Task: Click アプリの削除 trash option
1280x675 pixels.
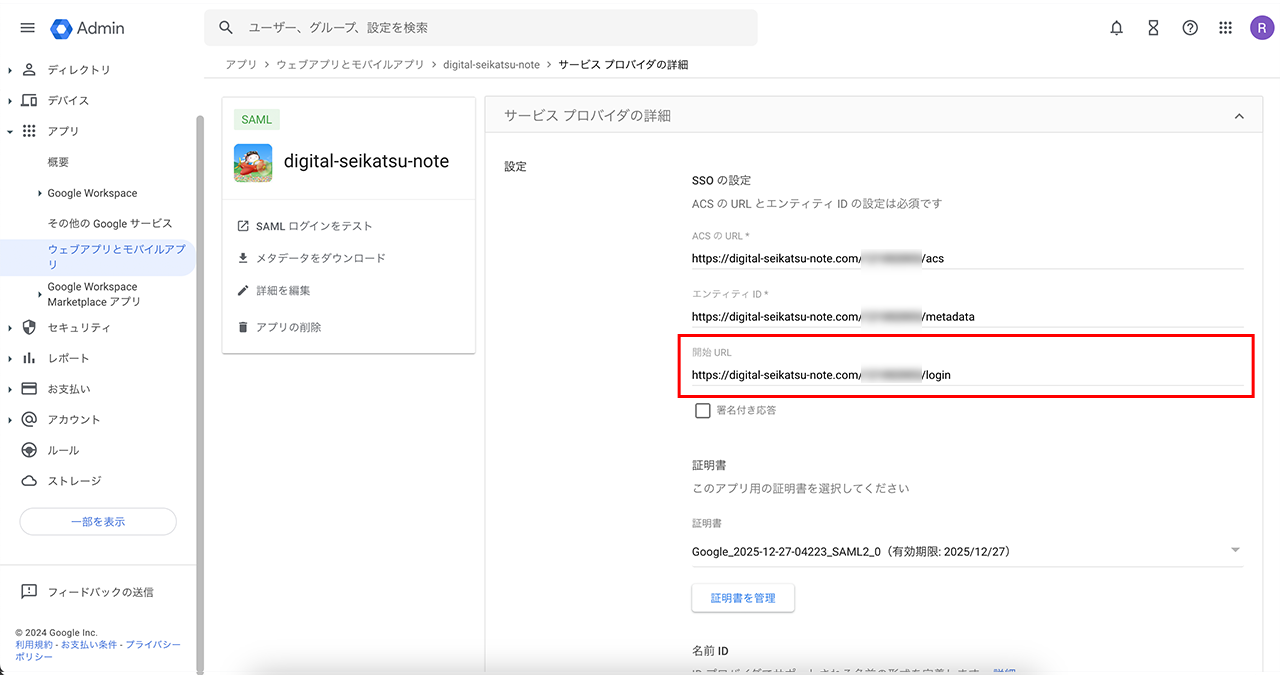Action: pos(288,327)
